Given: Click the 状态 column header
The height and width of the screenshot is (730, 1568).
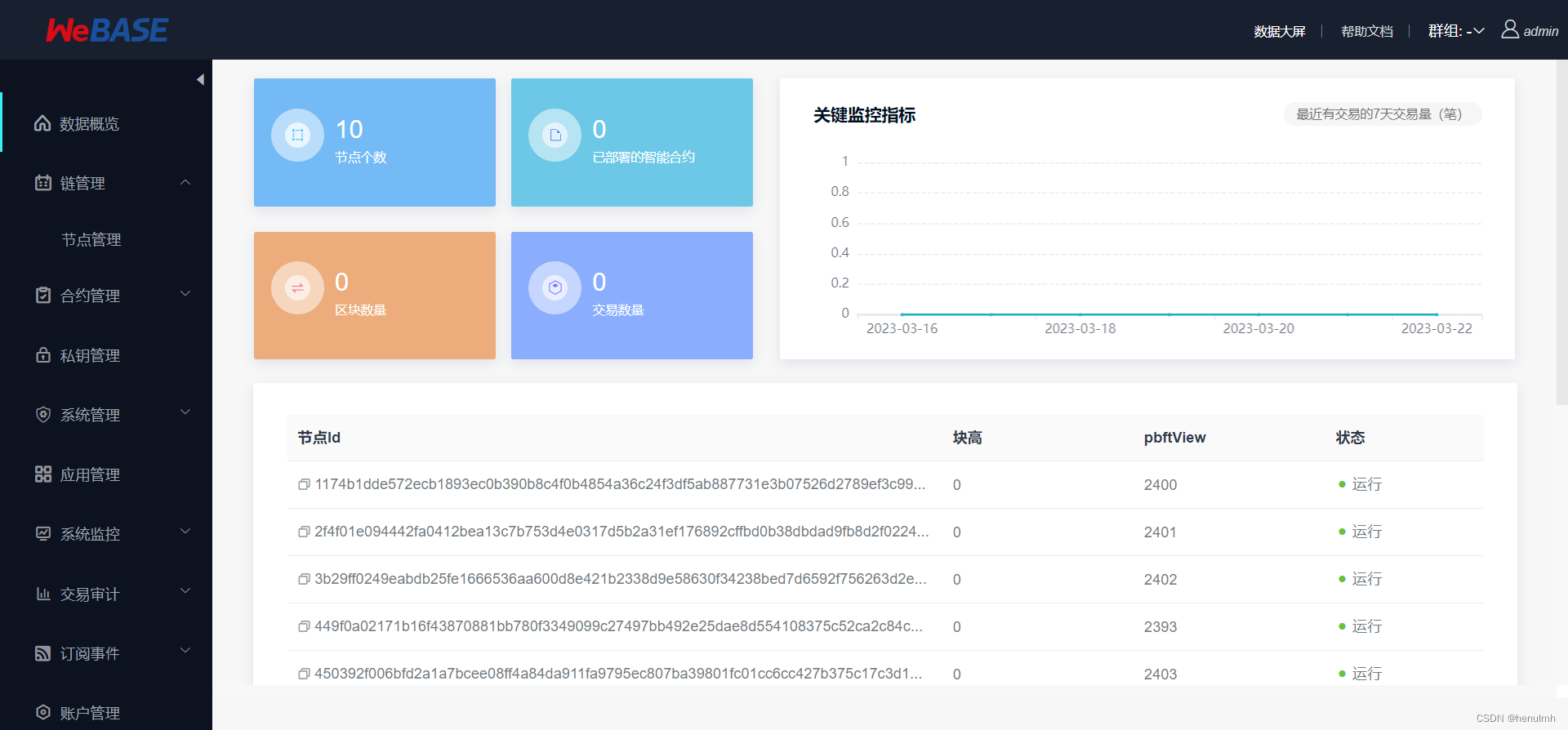Looking at the screenshot, I should [1350, 438].
